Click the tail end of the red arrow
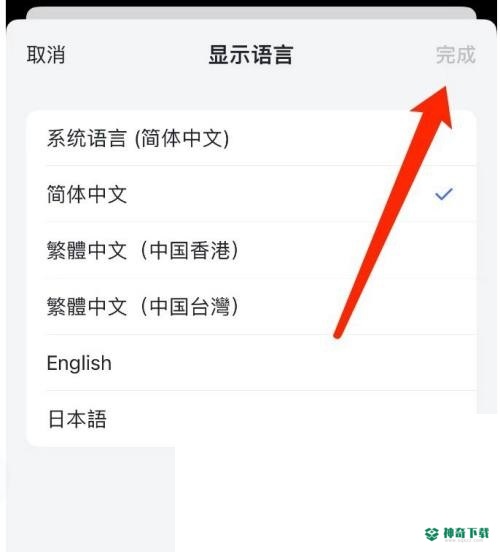Screen dimensions: 500x552 (338, 334)
